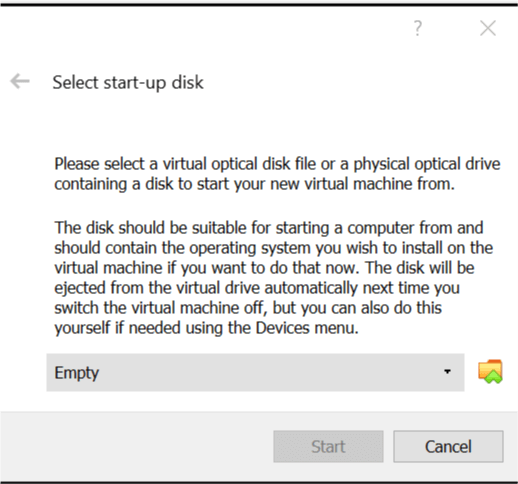The width and height of the screenshot is (518, 484).
Task: Click the Start button
Action: 328,446
